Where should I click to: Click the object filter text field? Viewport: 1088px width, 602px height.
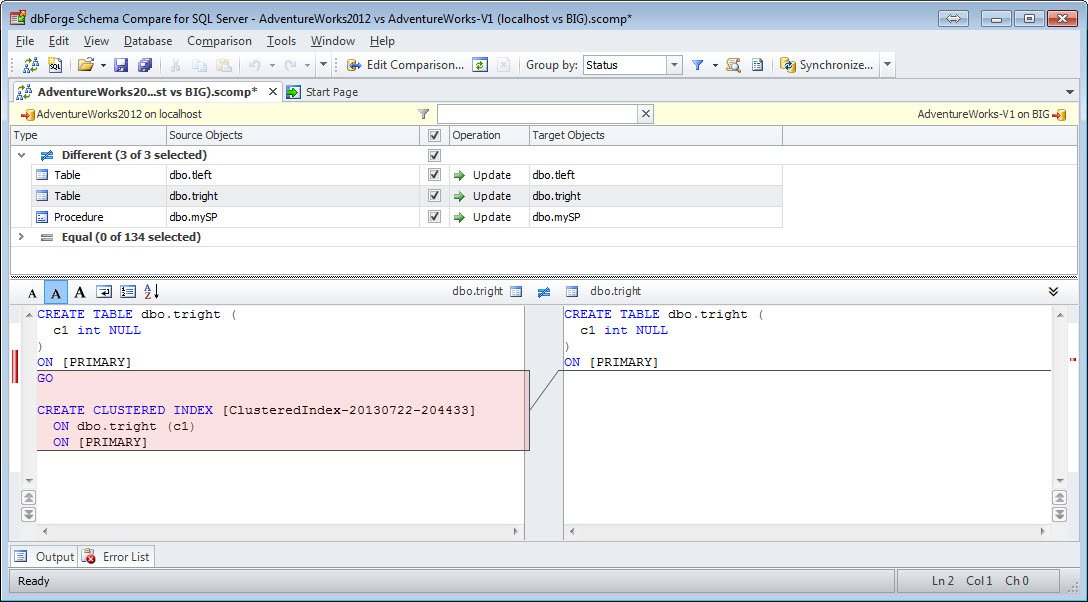[537, 114]
